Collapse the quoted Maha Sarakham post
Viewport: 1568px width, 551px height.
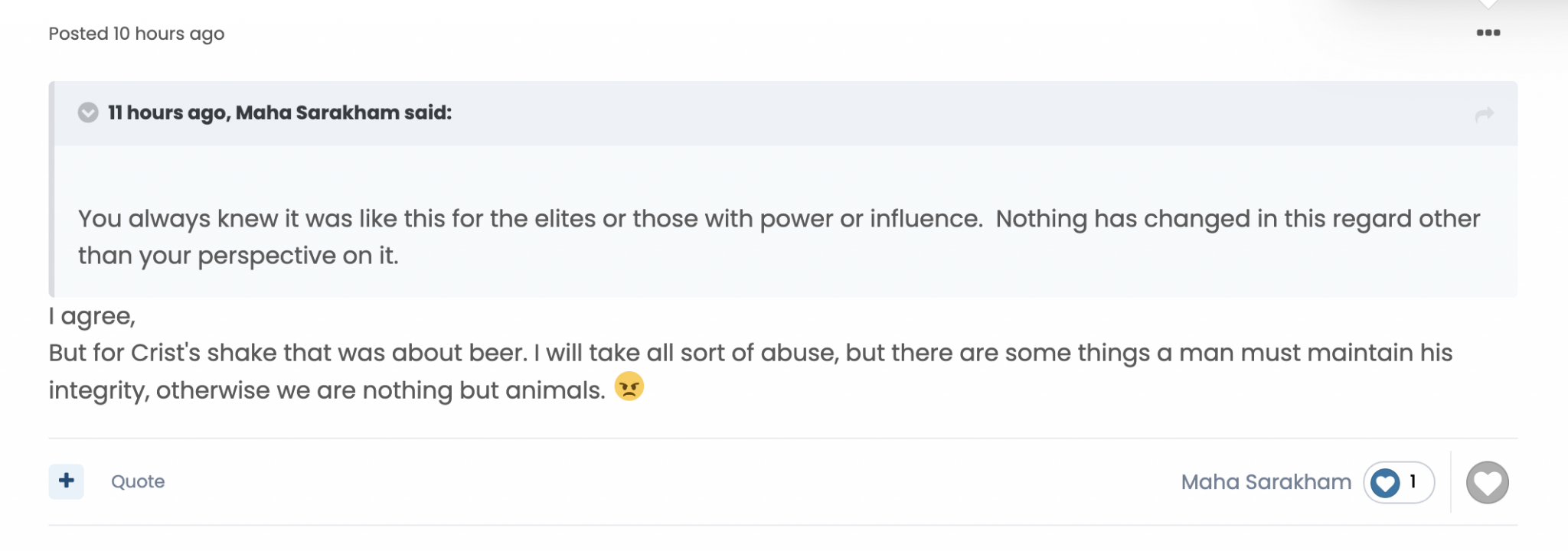tap(88, 112)
